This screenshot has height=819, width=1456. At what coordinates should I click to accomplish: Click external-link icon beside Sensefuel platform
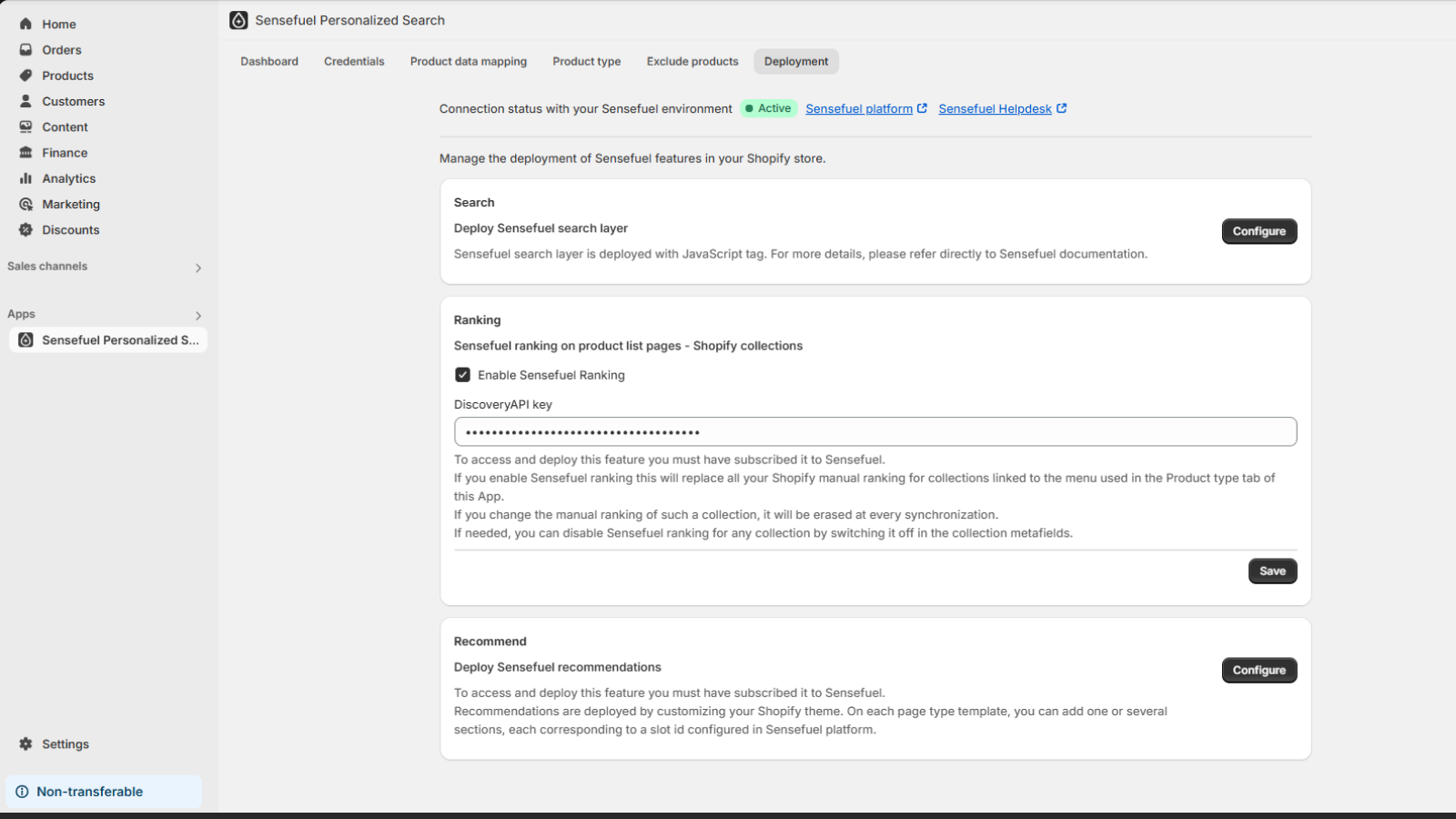pyautogui.click(x=922, y=108)
